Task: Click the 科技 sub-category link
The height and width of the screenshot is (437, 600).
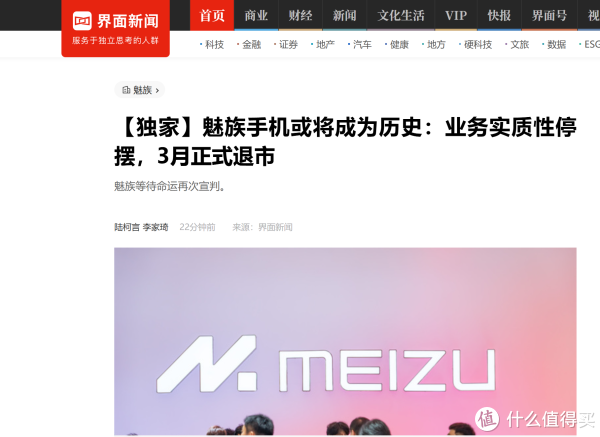Action: [214, 45]
